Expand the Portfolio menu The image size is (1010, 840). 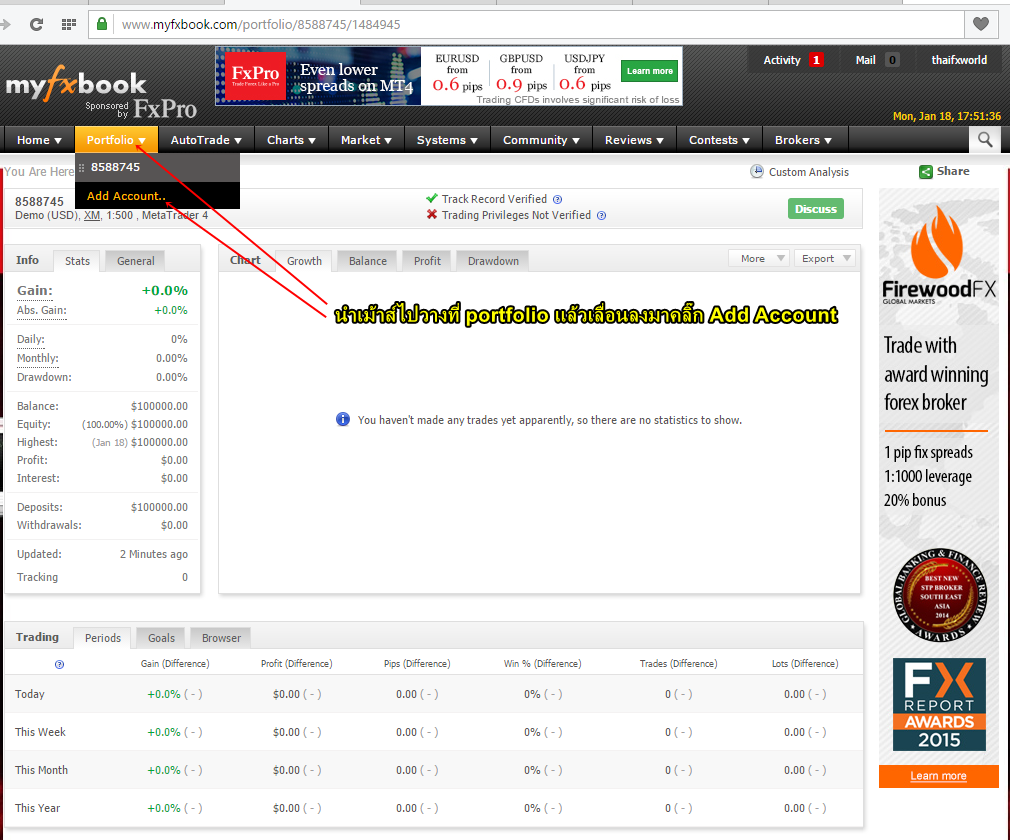[116, 140]
